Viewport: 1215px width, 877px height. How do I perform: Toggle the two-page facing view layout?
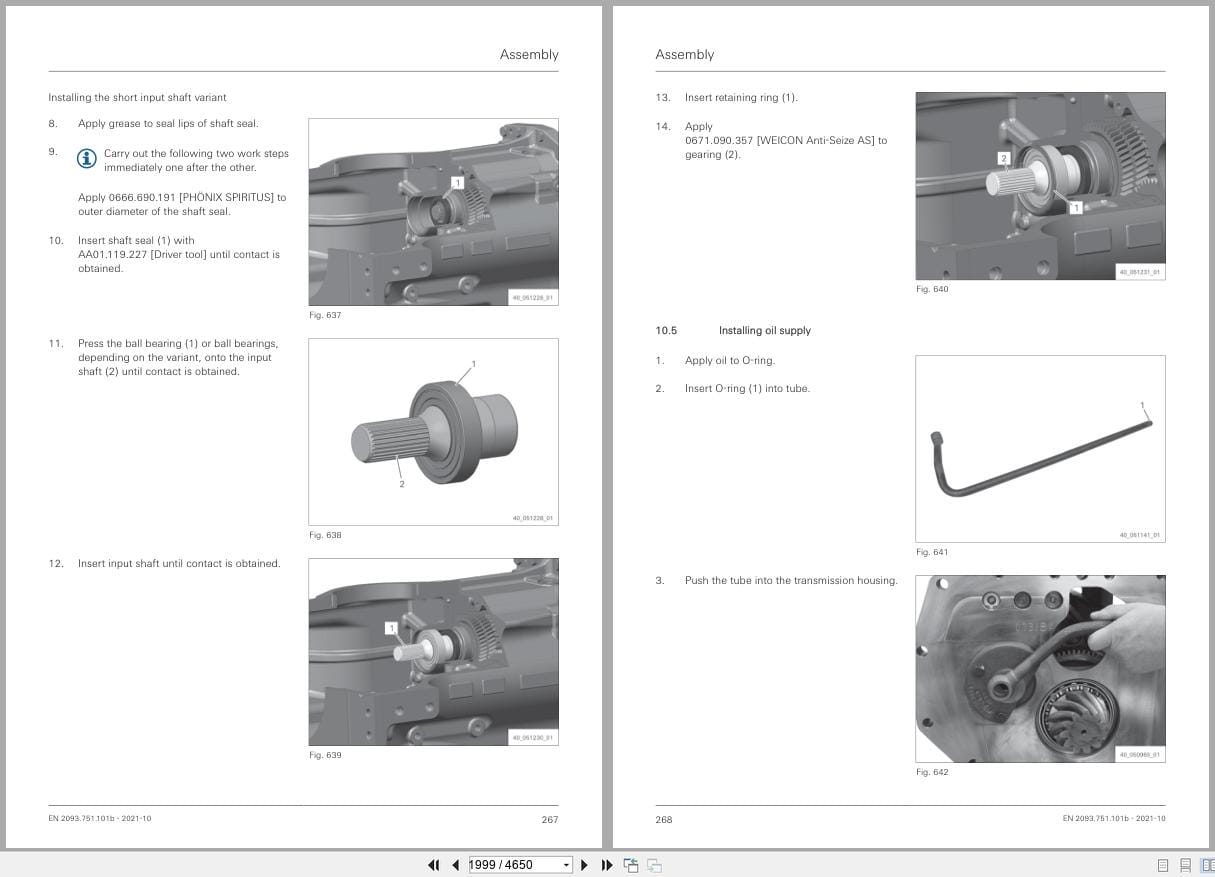pos(1207,865)
